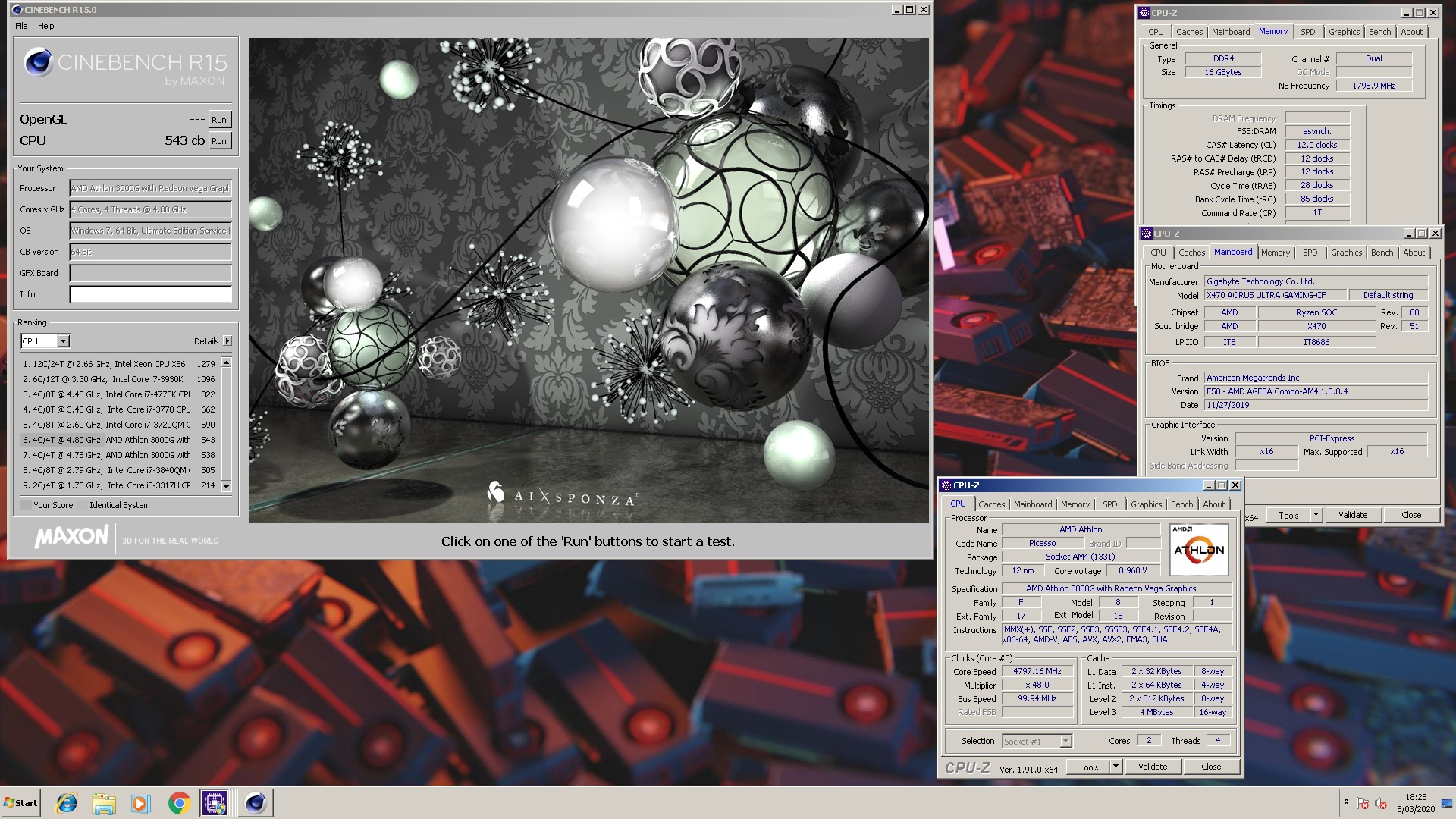
Task: Switch to Memory tab in bottom CPU-Z window
Action: [x=1075, y=504]
